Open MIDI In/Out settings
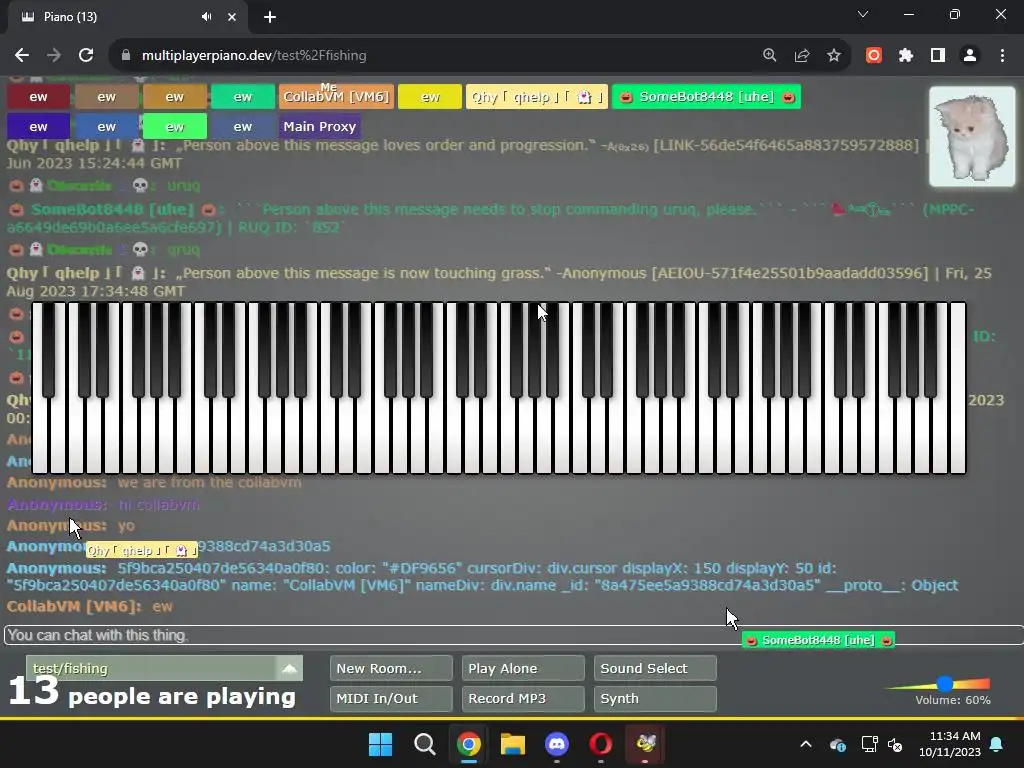 (391, 698)
